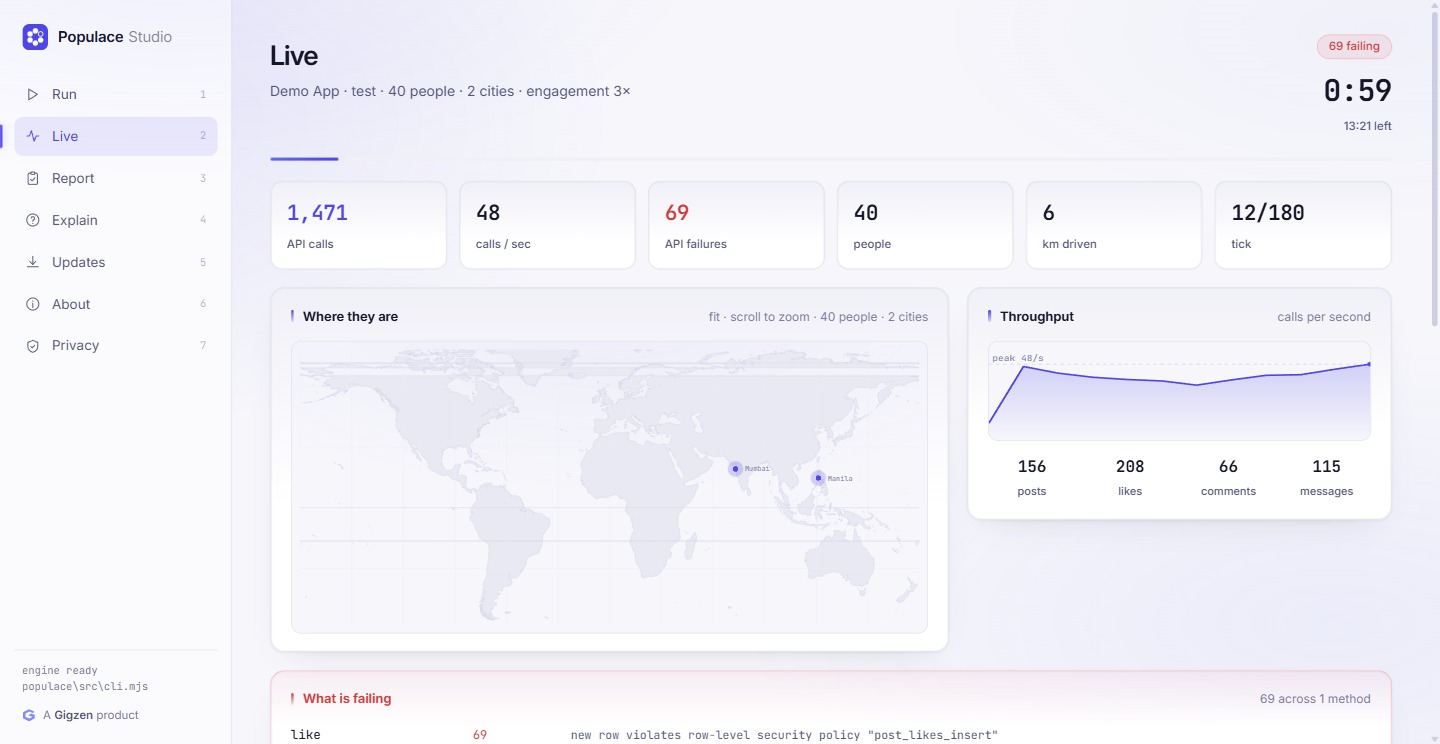Click the run progress bar

[831, 158]
